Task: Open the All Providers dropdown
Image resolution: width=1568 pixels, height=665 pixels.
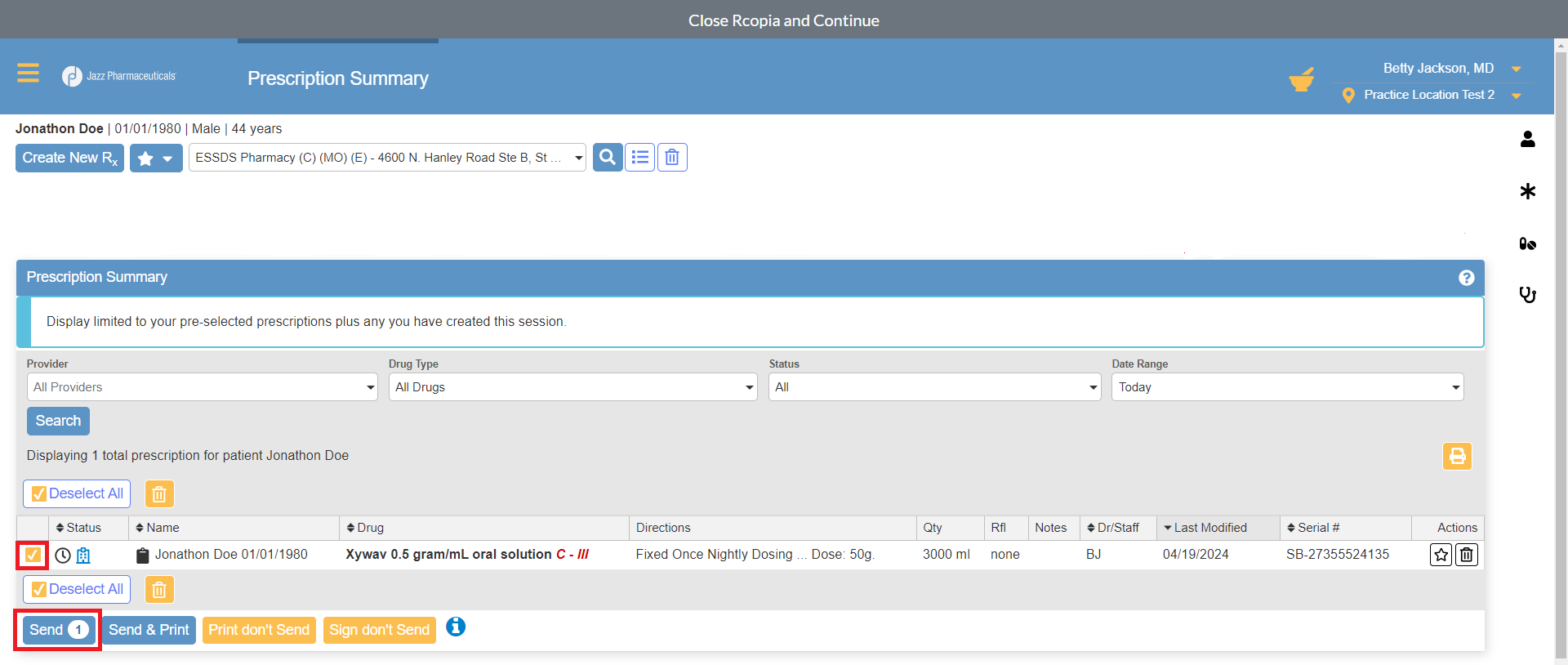Action: tap(202, 387)
